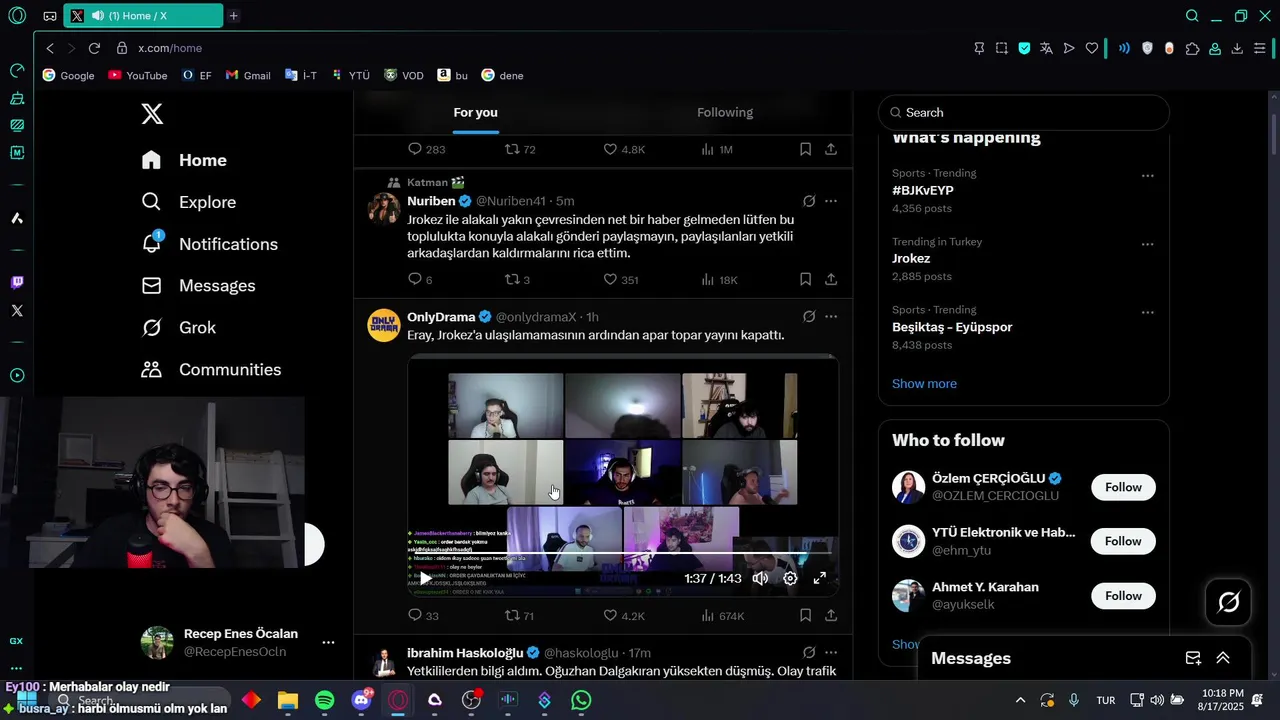Open taskbar clock showing 10:18 PM
This screenshot has height=720, width=1280.
point(1222,700)
